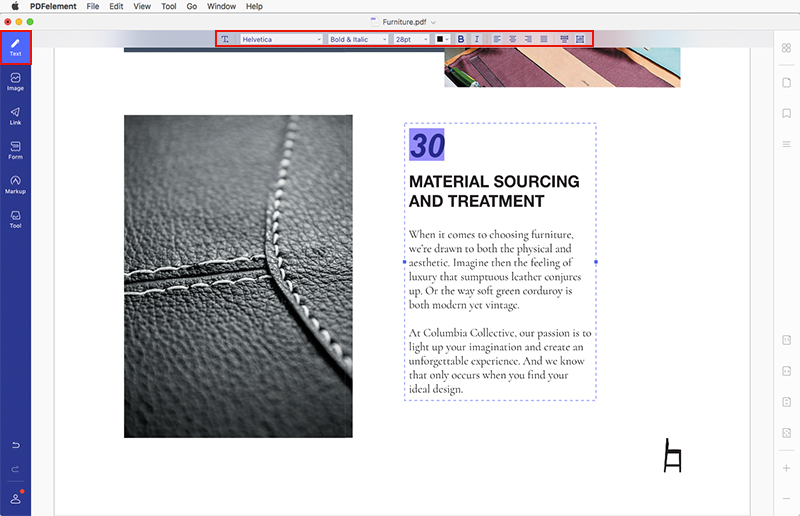This screenshot has width=800, height=516.
Task: Open the Window menu
Action: pyautogui.click(x=221, y=6)
